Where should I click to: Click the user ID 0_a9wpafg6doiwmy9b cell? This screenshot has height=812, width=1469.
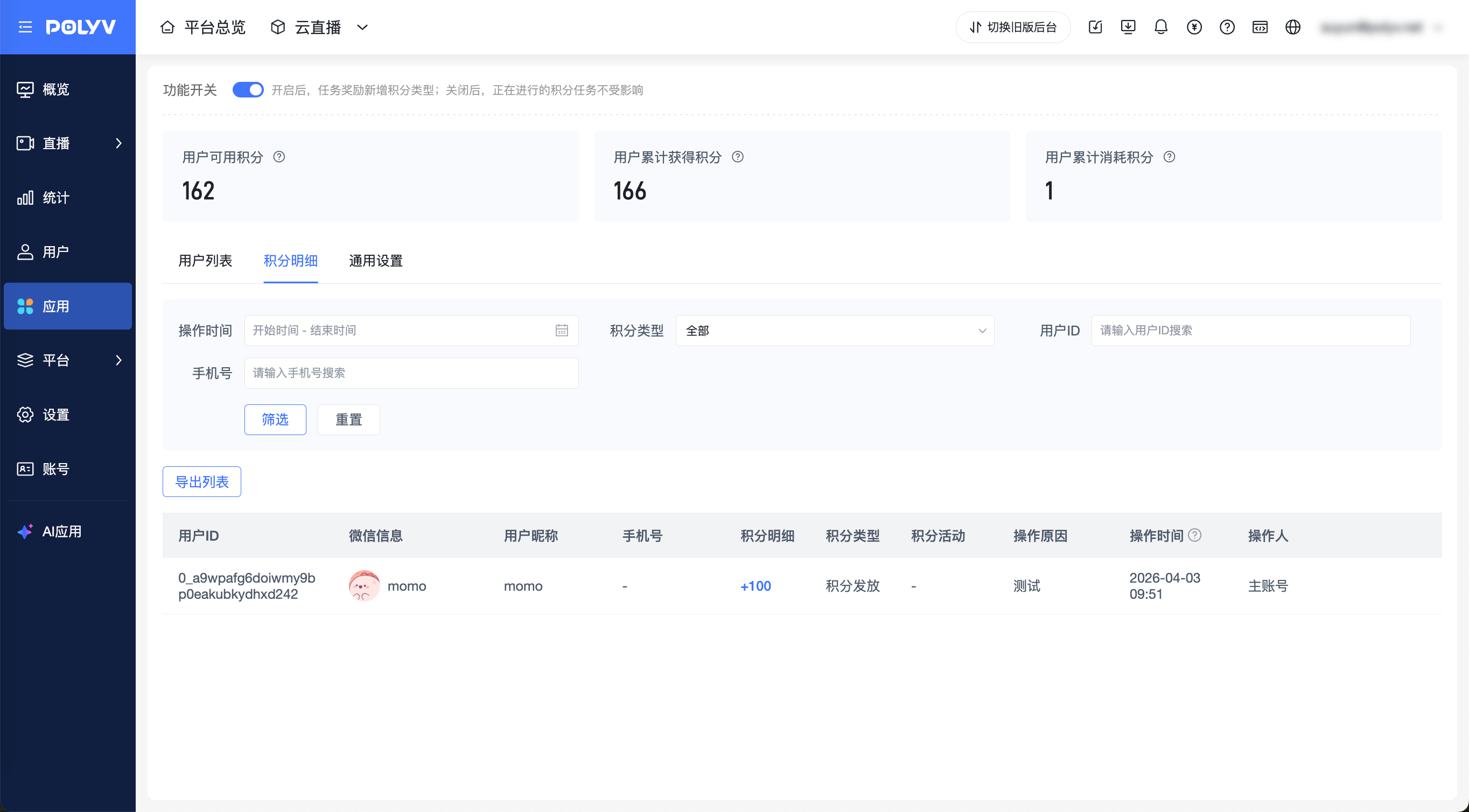246,586
